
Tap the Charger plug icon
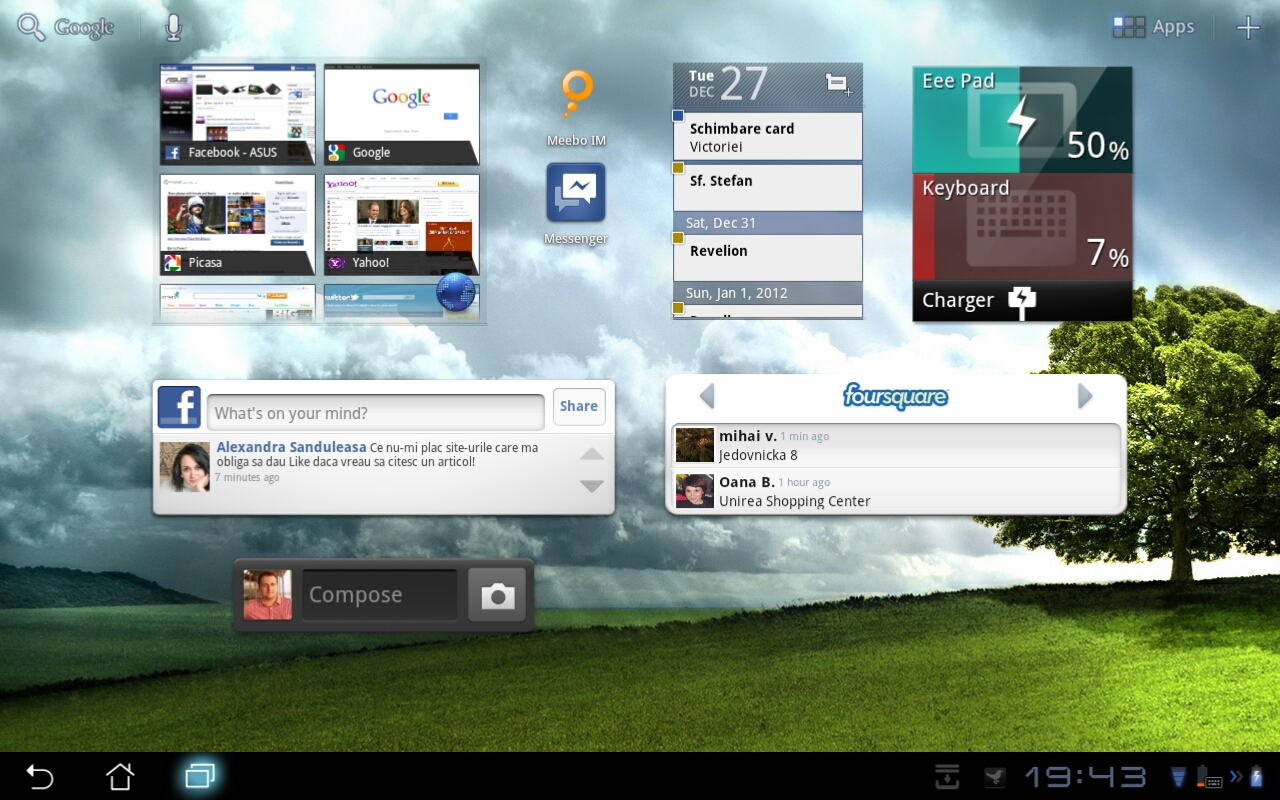point(1022,300)
